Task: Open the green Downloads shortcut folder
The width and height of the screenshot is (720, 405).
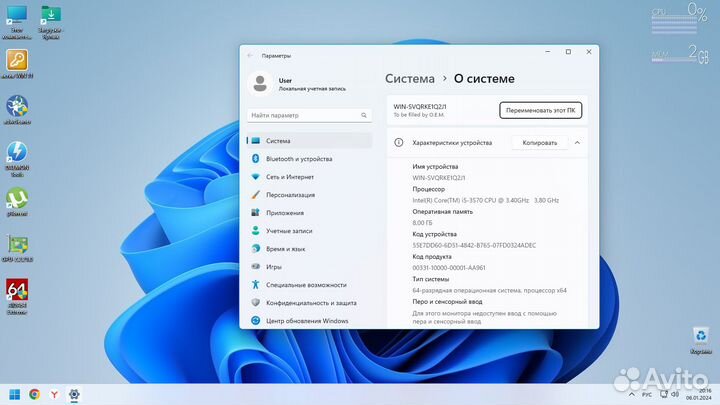Action: click(x=51, y=21)
